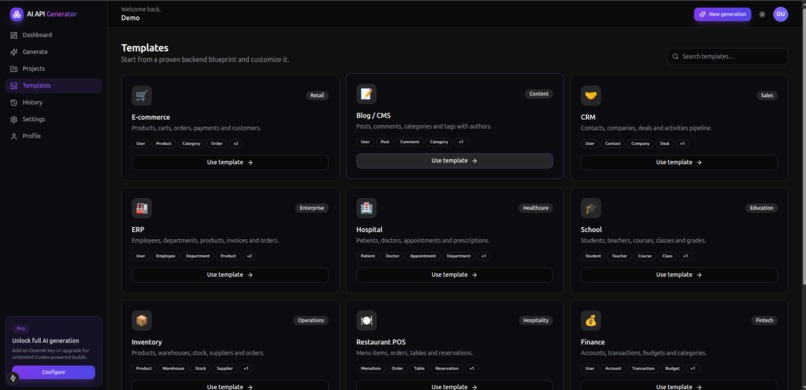Click the Content badge on Blog card
Image resolution: width=806 pixels, height=390 pixels.
pos(539,94)
